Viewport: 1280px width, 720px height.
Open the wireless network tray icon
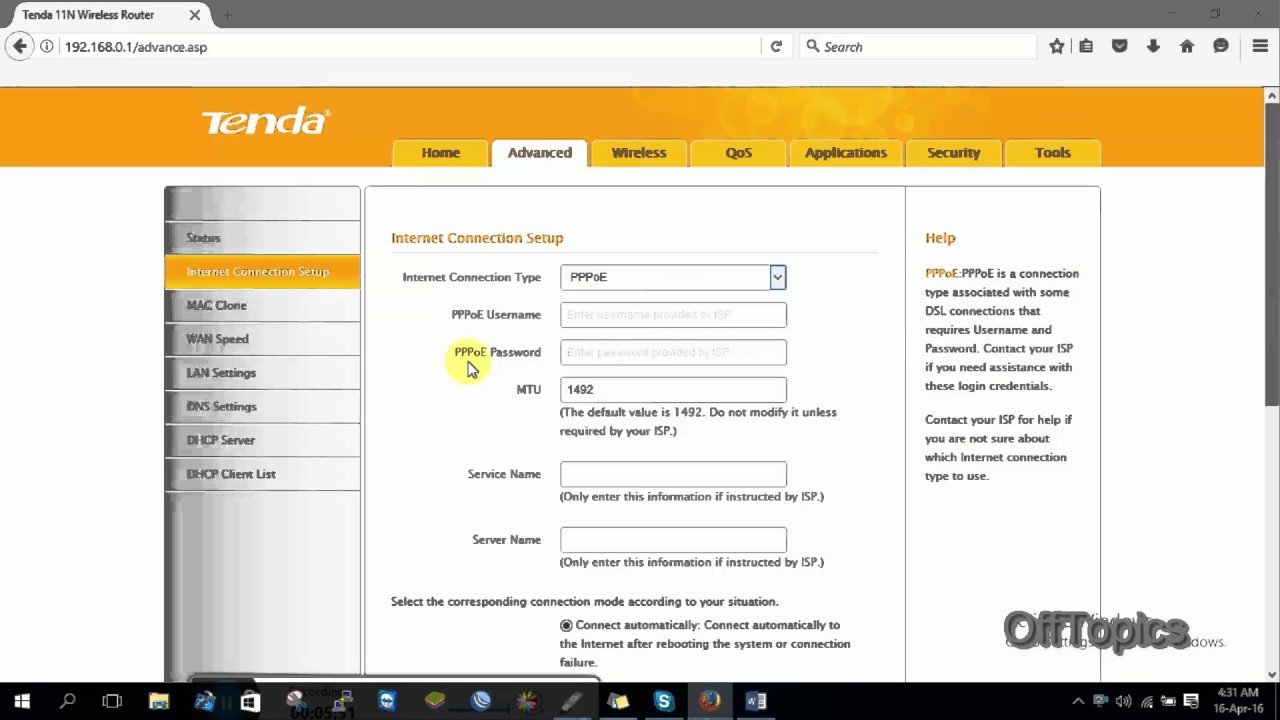[1146, 701]
